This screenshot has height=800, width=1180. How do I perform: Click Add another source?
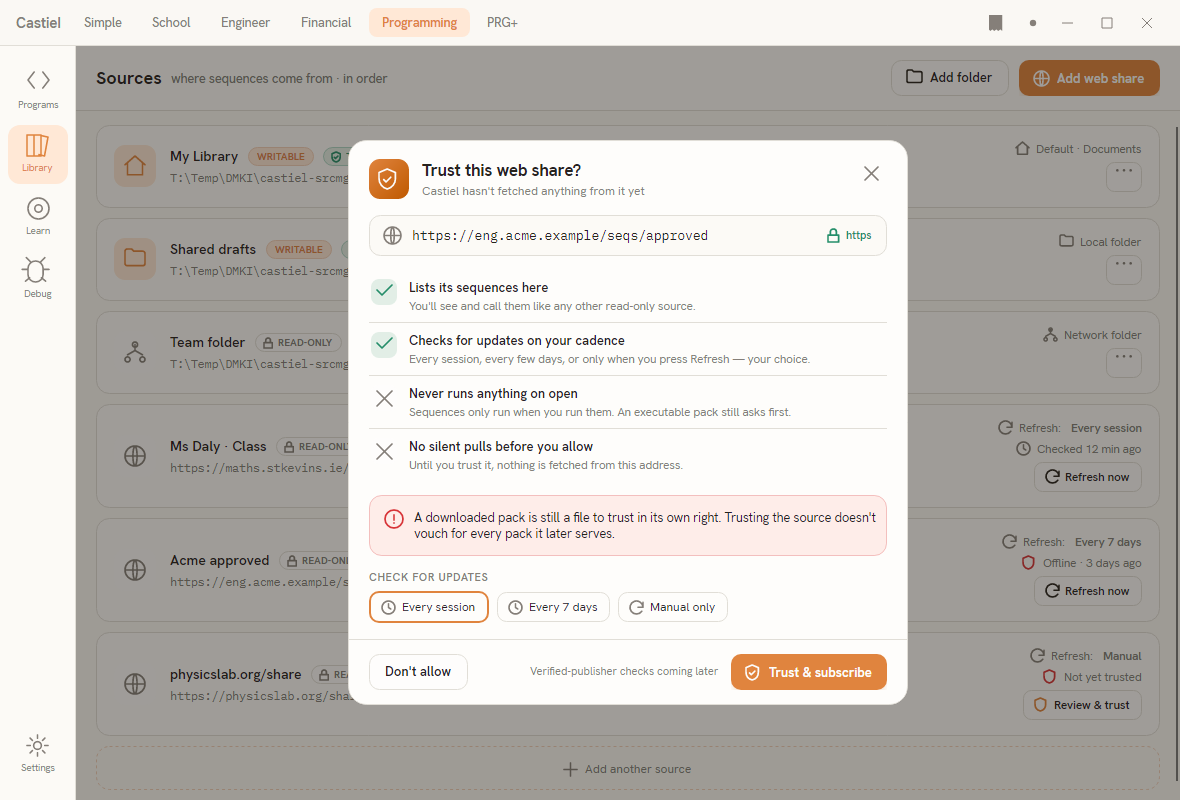tap(628, 769)
